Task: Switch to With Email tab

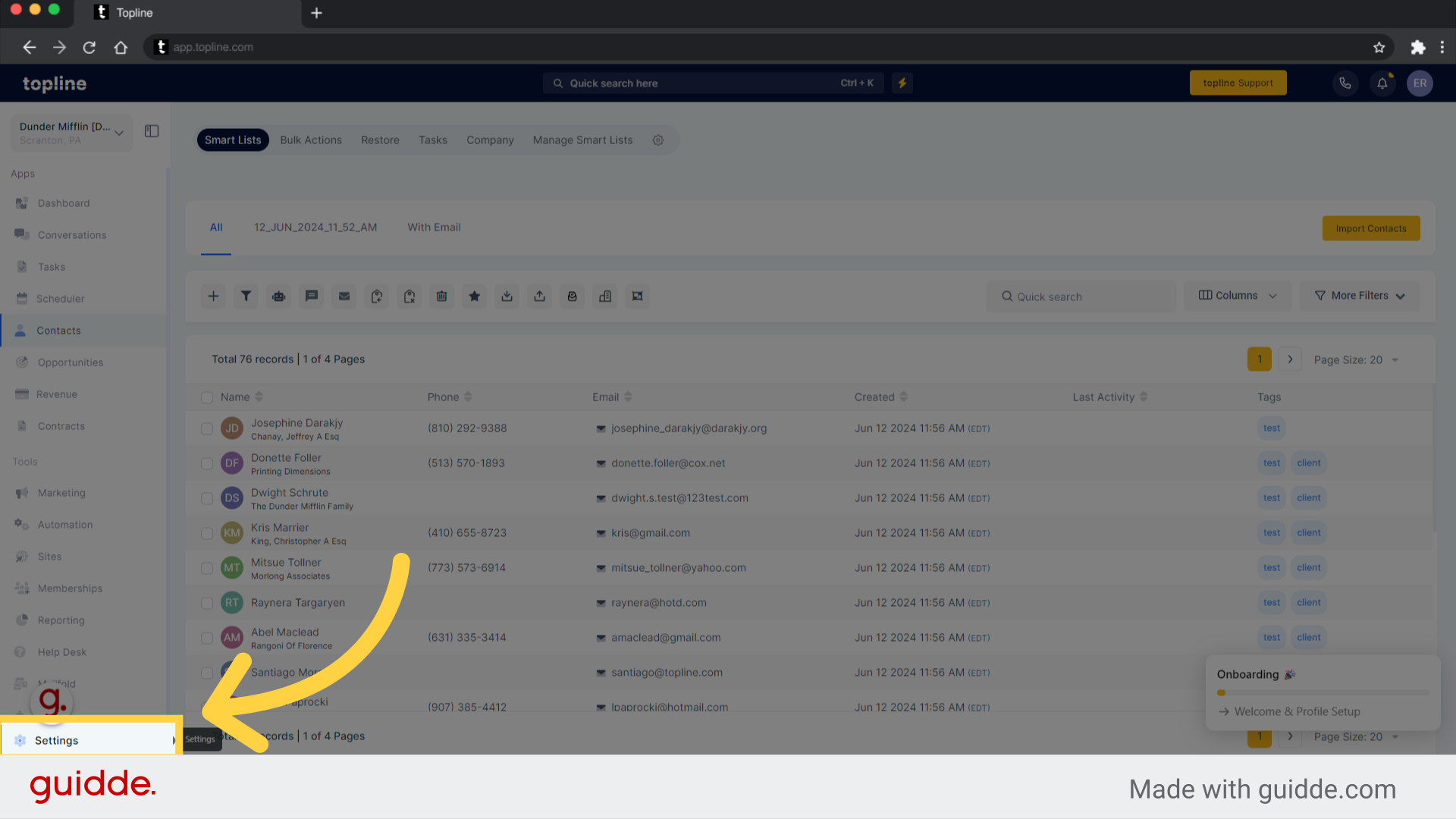Action: click(434, 227)
